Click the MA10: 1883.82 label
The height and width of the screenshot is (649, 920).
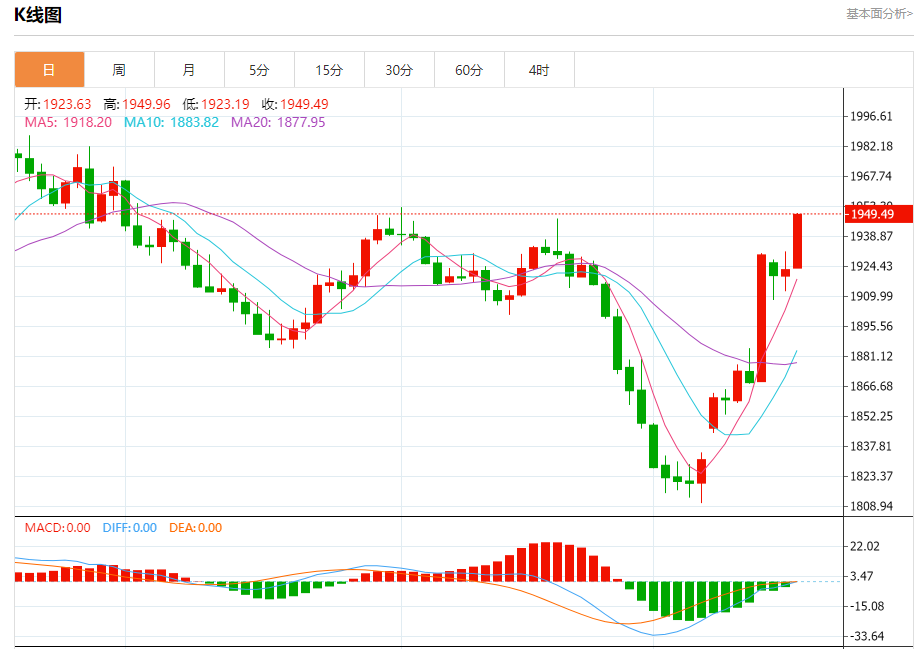coord(171,122)
